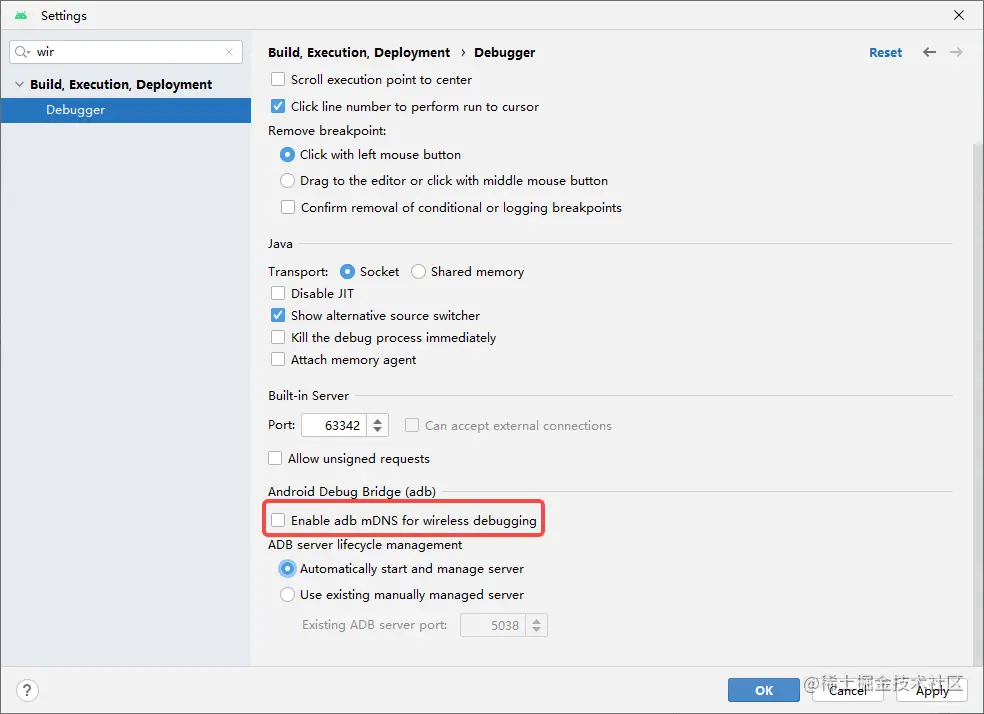984x714 pixels.
Task: Clear the settings search field
Action: tap(229, 52)
